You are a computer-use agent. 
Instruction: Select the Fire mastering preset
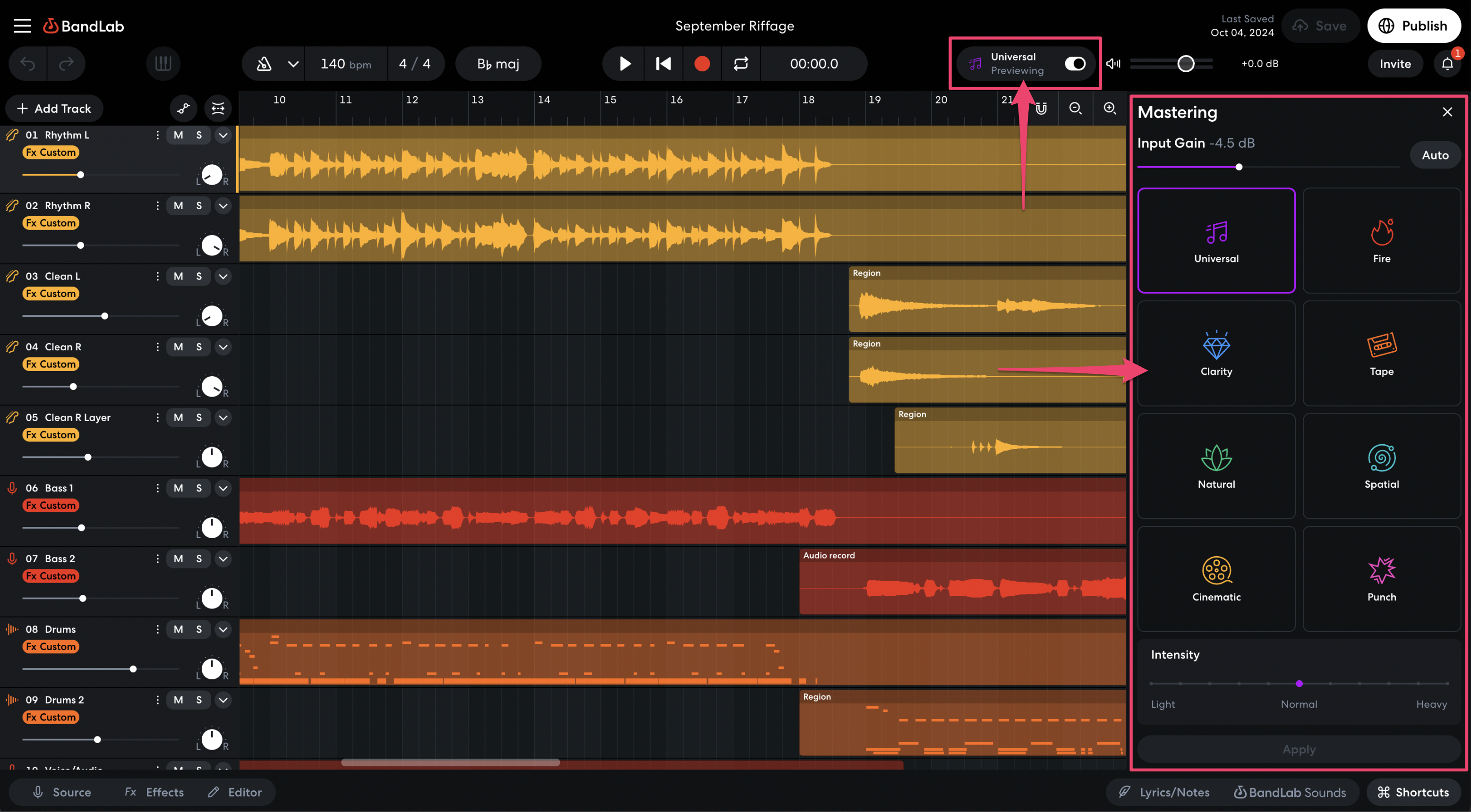tap(1381, 241)
